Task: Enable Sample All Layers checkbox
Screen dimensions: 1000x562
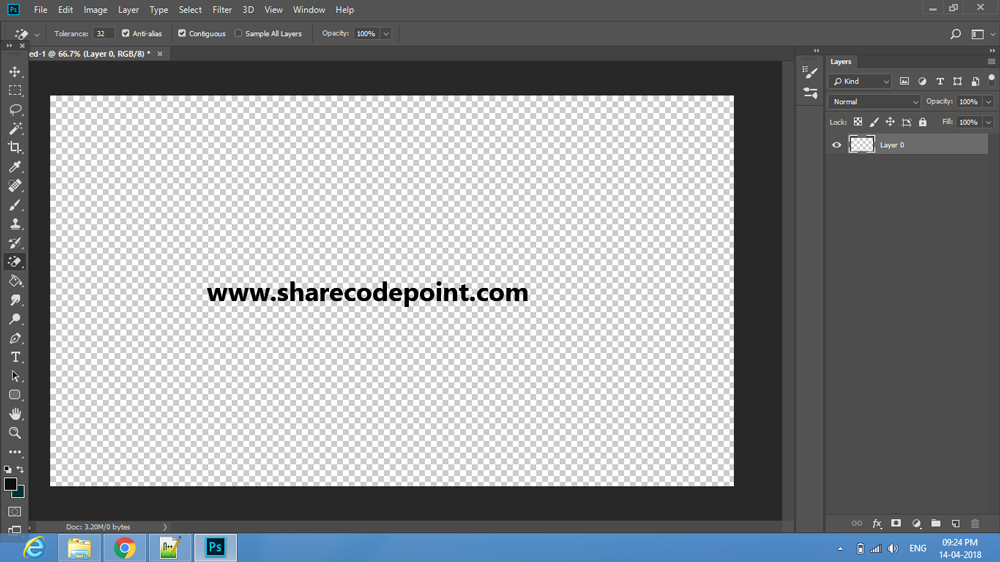Action: (239, 33)
